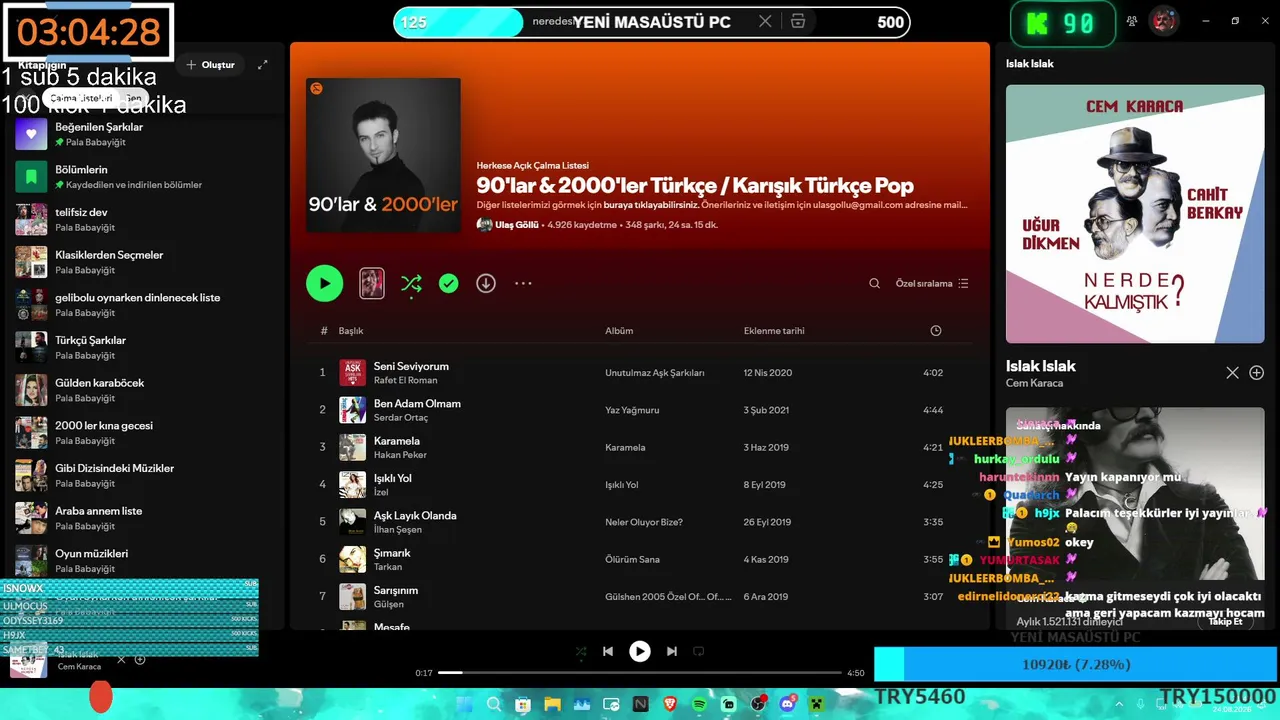The height and width of the screenshot is (720, 1280).
Task: Click the Oluştur create button
Action: (210, 65)
